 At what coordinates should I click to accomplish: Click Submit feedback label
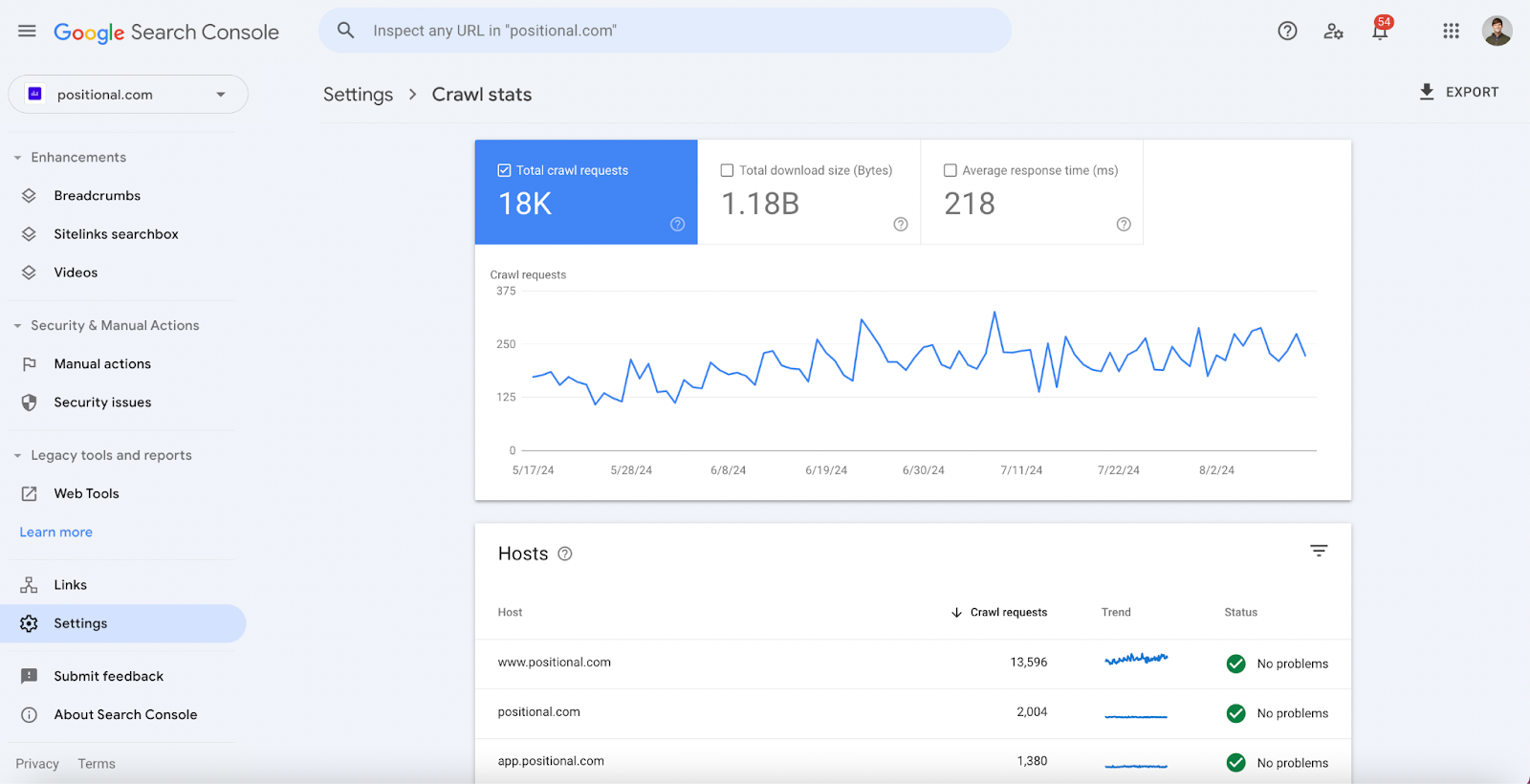coord(109,676)
